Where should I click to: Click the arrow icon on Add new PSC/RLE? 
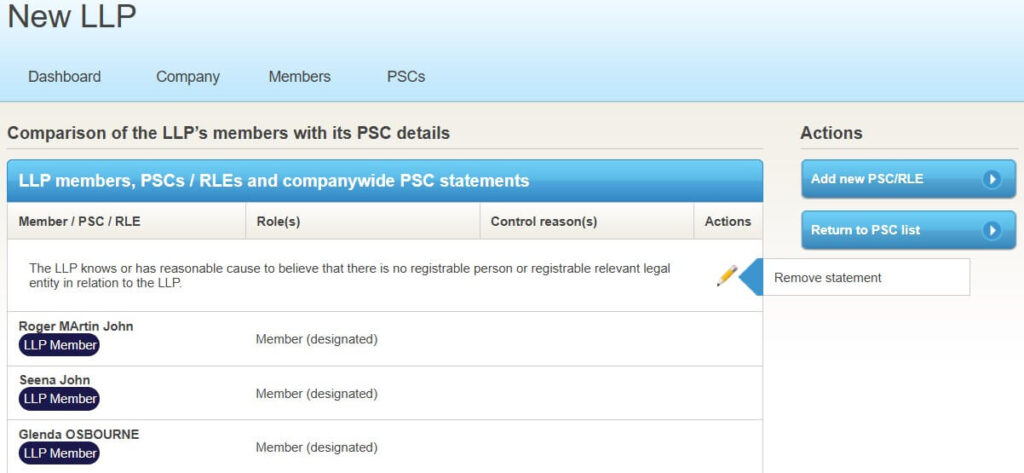tap(991, 179)
